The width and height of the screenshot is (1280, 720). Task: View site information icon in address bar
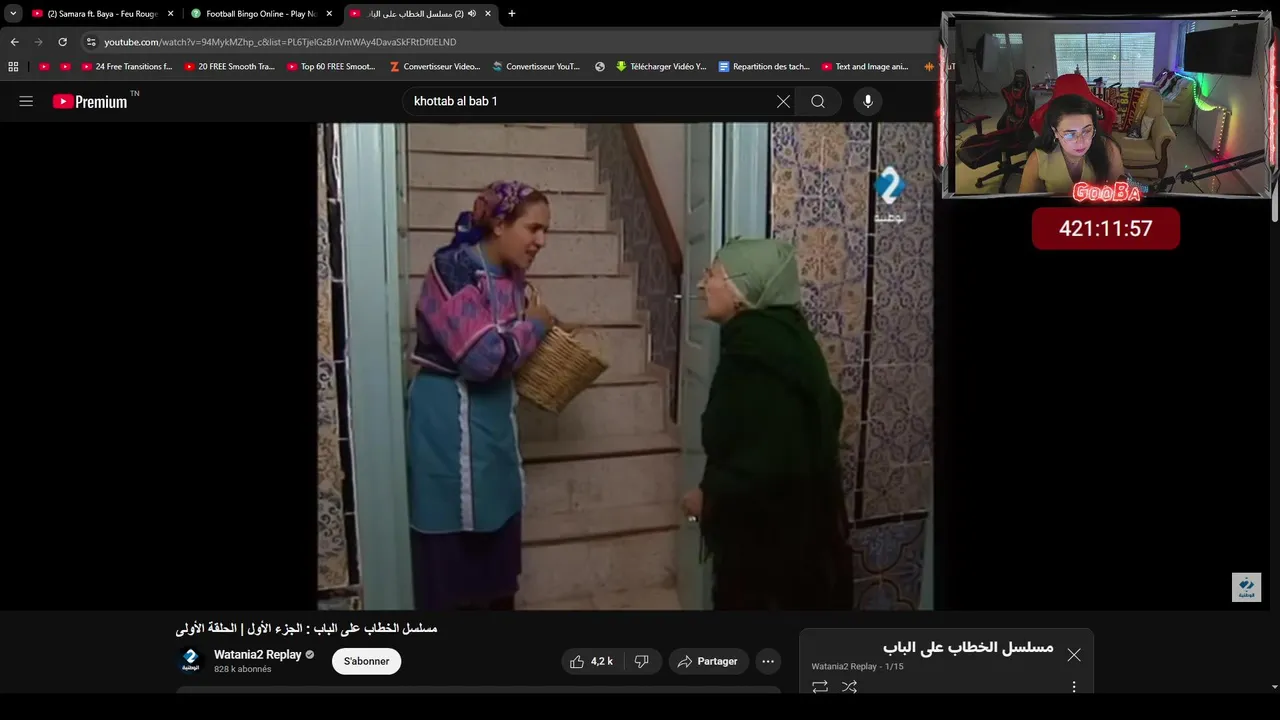pyautogui.click(x=91, y=42)
